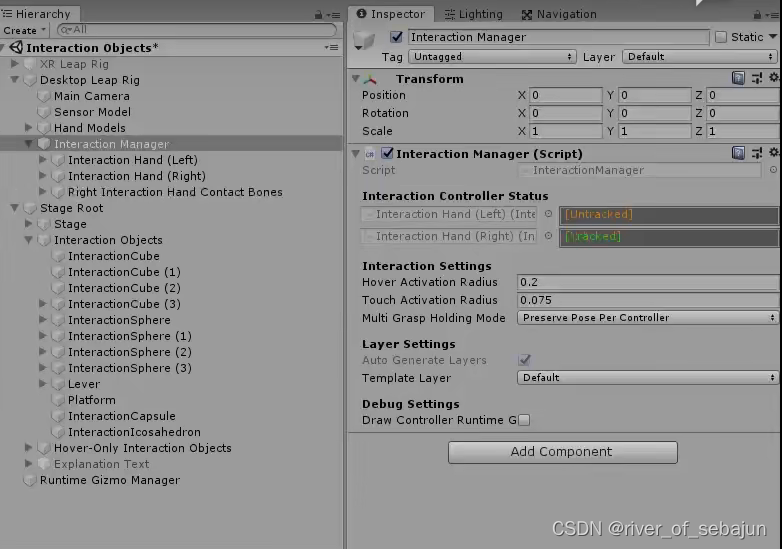Click the cube icon of Runtime Gizmo Manager
This screenshot has width=782, height=549.
tap(30, 480)
